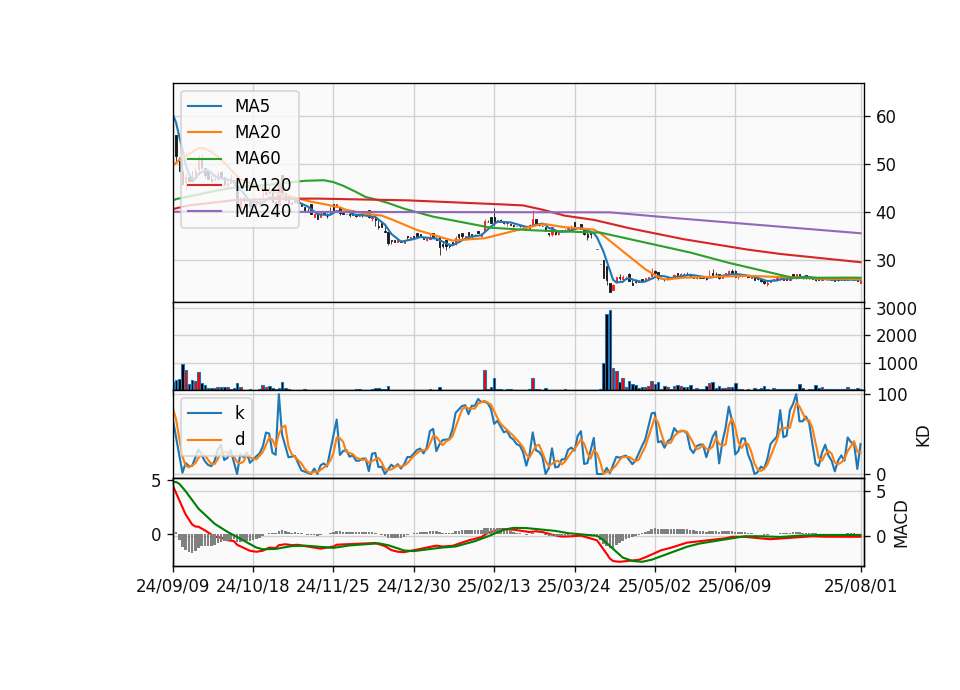Click the 24/11/25 date label
This screenshot has height=690, width=960.
[x=333, y=586]
